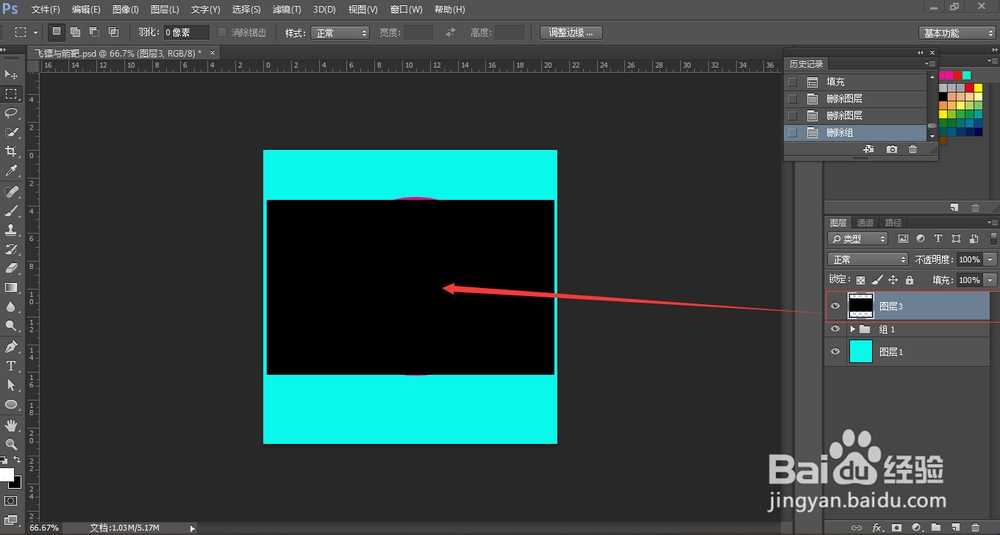This screenshot has height=535, width=1000.
Task: Open the 文件(F) menu
Action: click(x=45, y=10)
